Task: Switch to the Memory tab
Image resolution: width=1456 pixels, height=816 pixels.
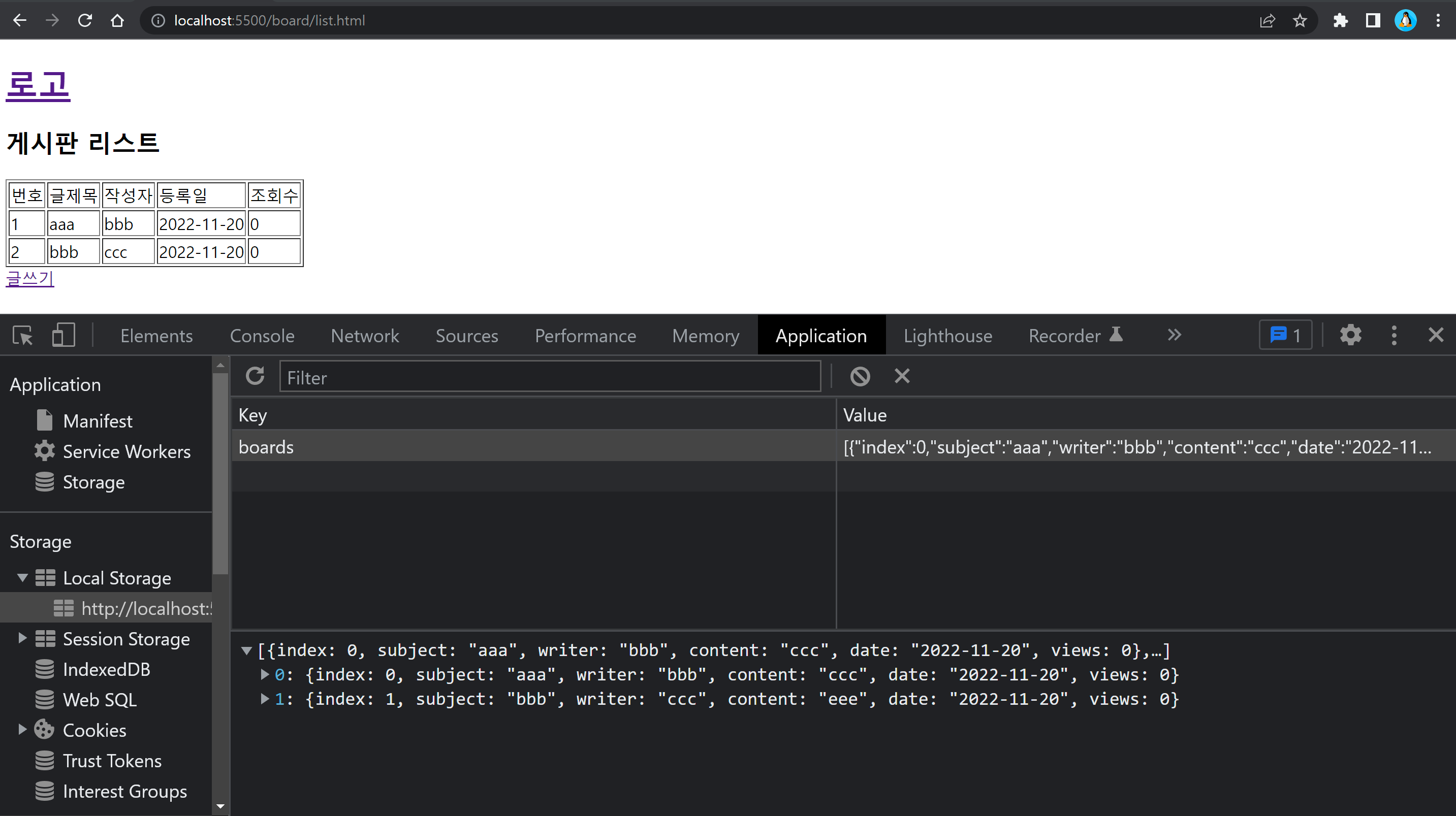Action: (x=706, y=336)
